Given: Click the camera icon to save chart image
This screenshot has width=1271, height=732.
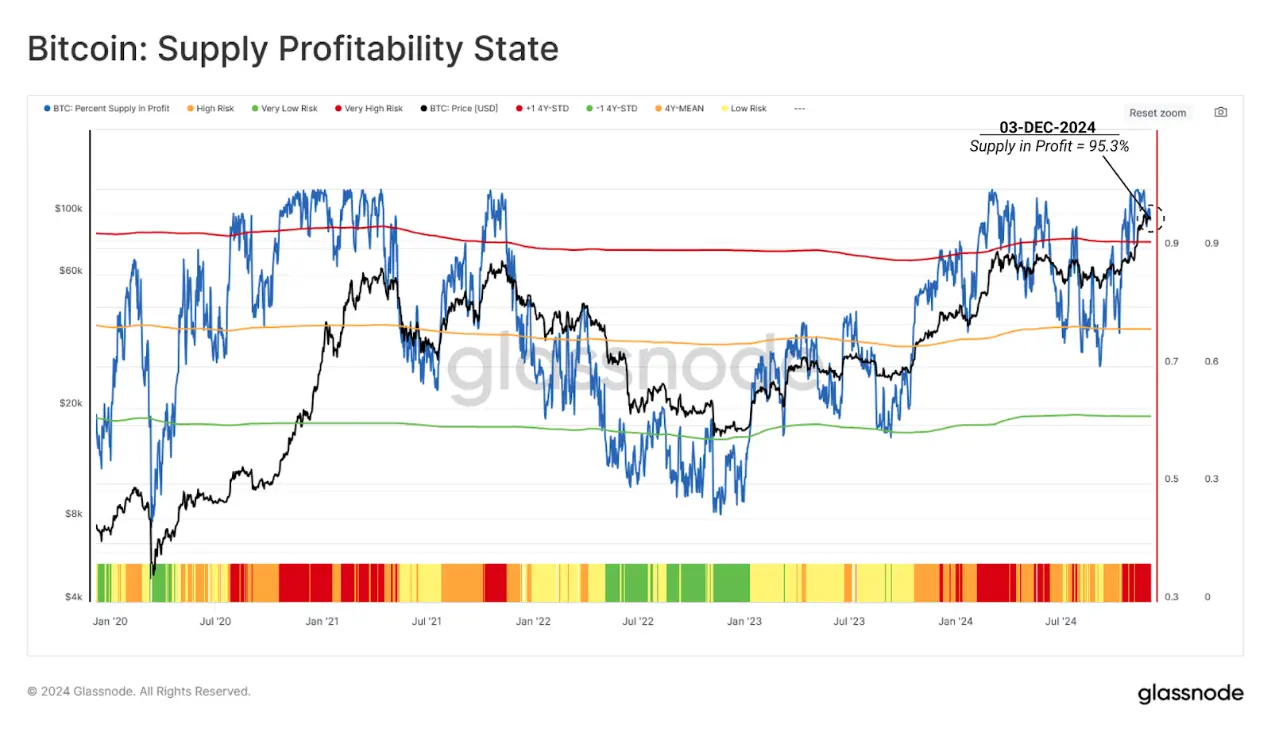Looking at the screenshot, I should 1220,112.
